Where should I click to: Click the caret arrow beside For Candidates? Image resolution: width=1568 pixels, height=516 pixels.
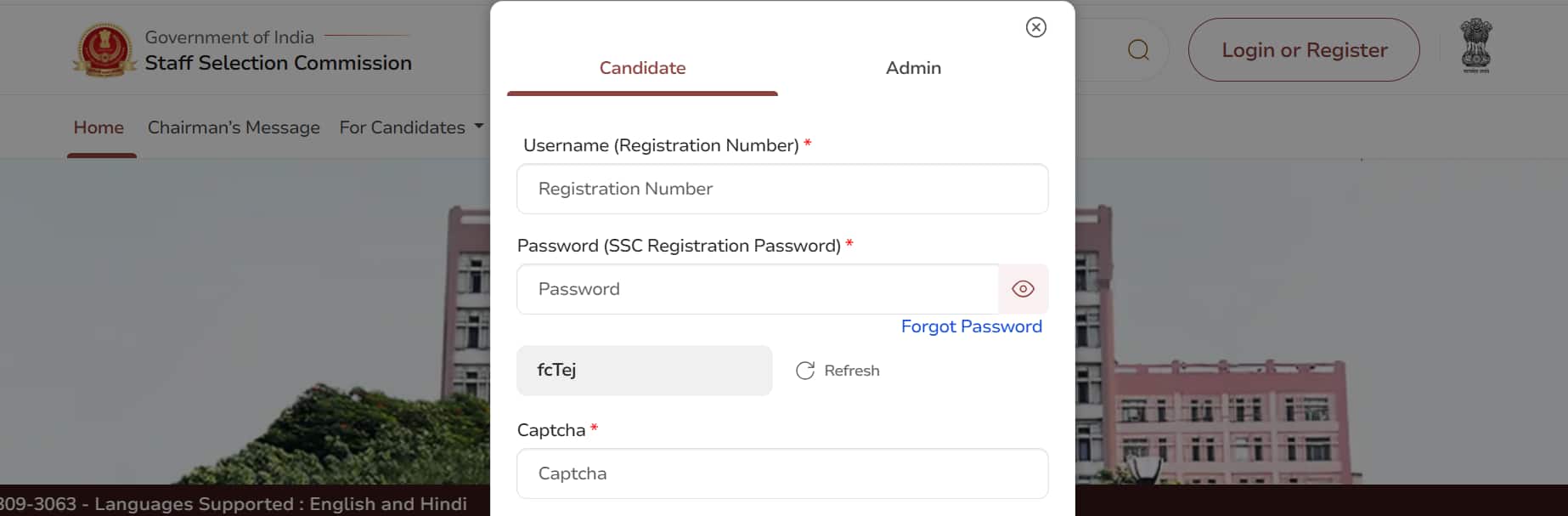[x=479, y=127]
